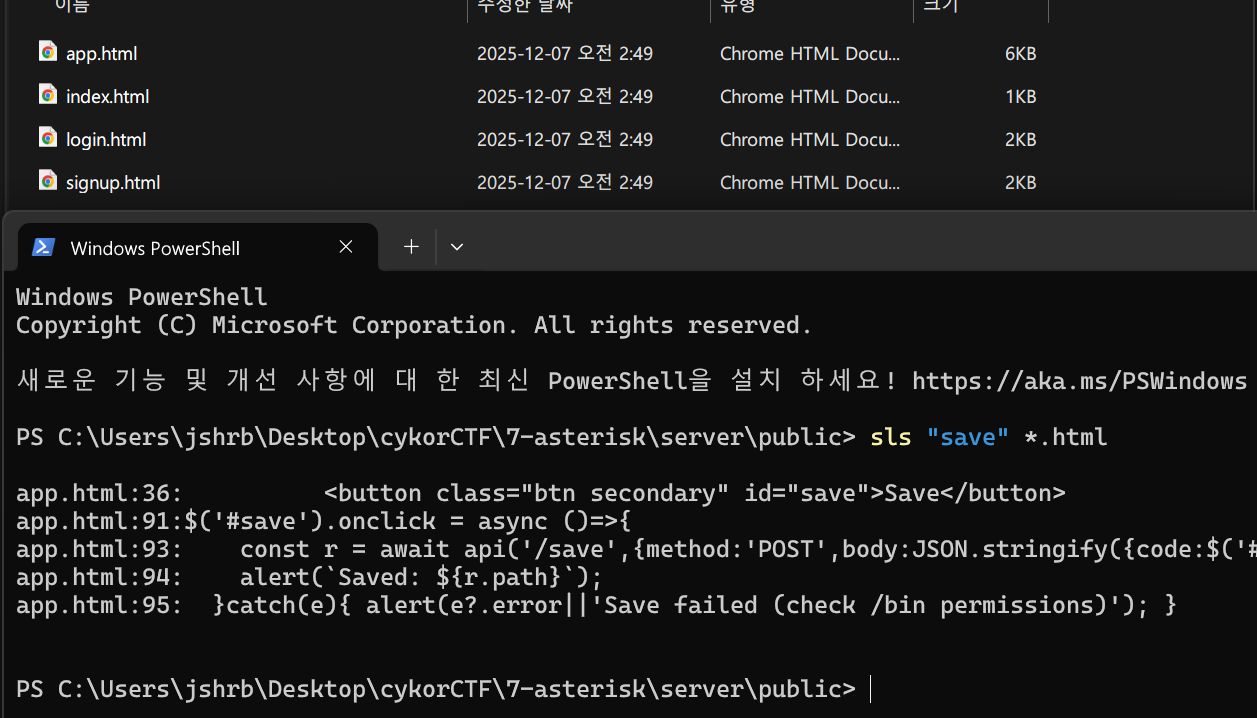Click the app.html:95 result line
The image size is (1257, 718).
pyautogui.click(x=597, y=605)
